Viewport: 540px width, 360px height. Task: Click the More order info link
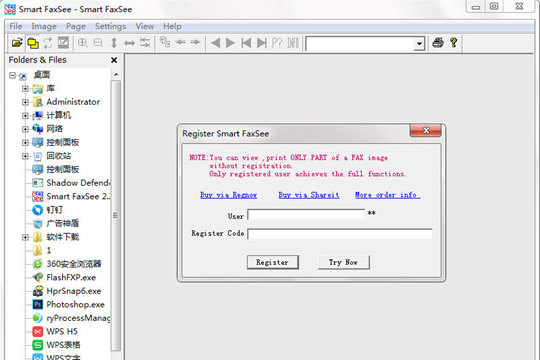click(x=387, y=195)
